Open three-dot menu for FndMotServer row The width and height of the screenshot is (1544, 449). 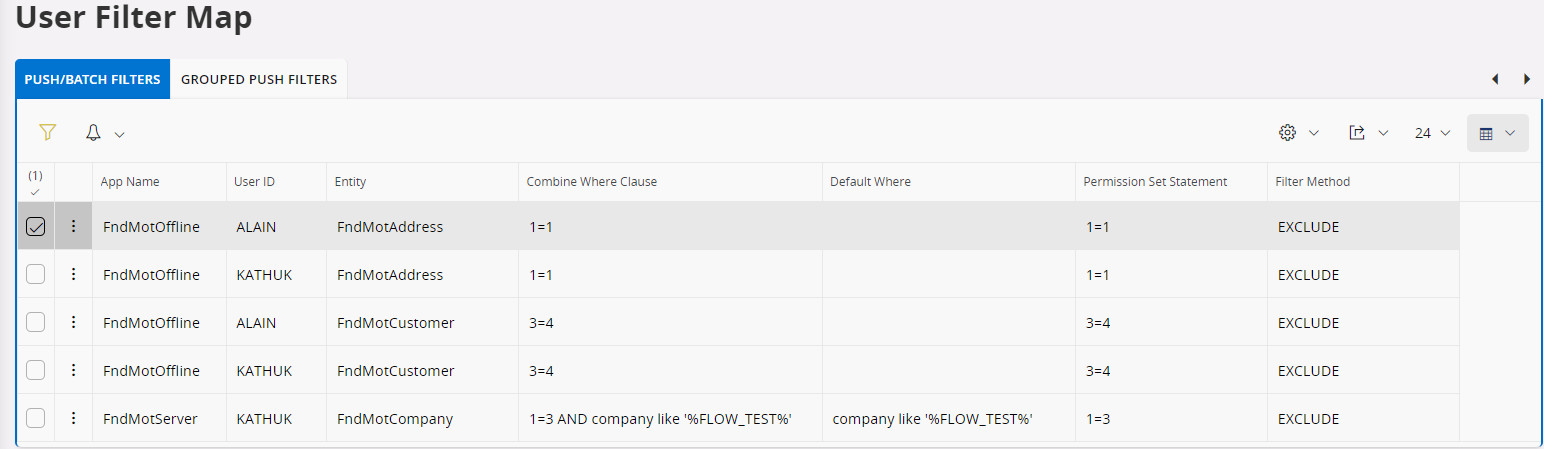point(73,419)
